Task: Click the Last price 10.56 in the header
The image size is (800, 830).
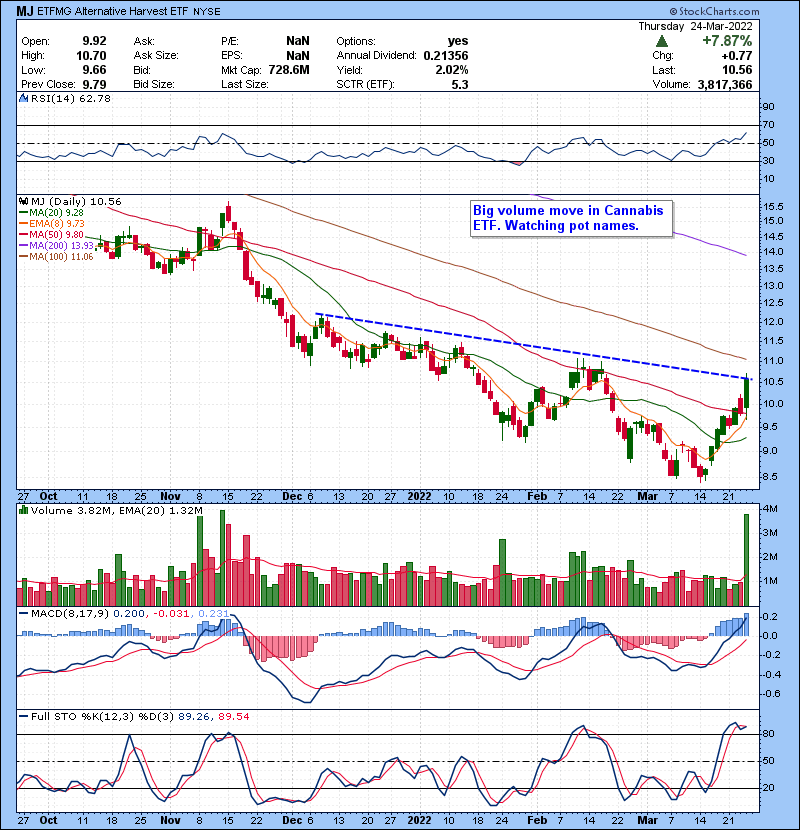Action: pyautogui.click(x=737, y=70)
